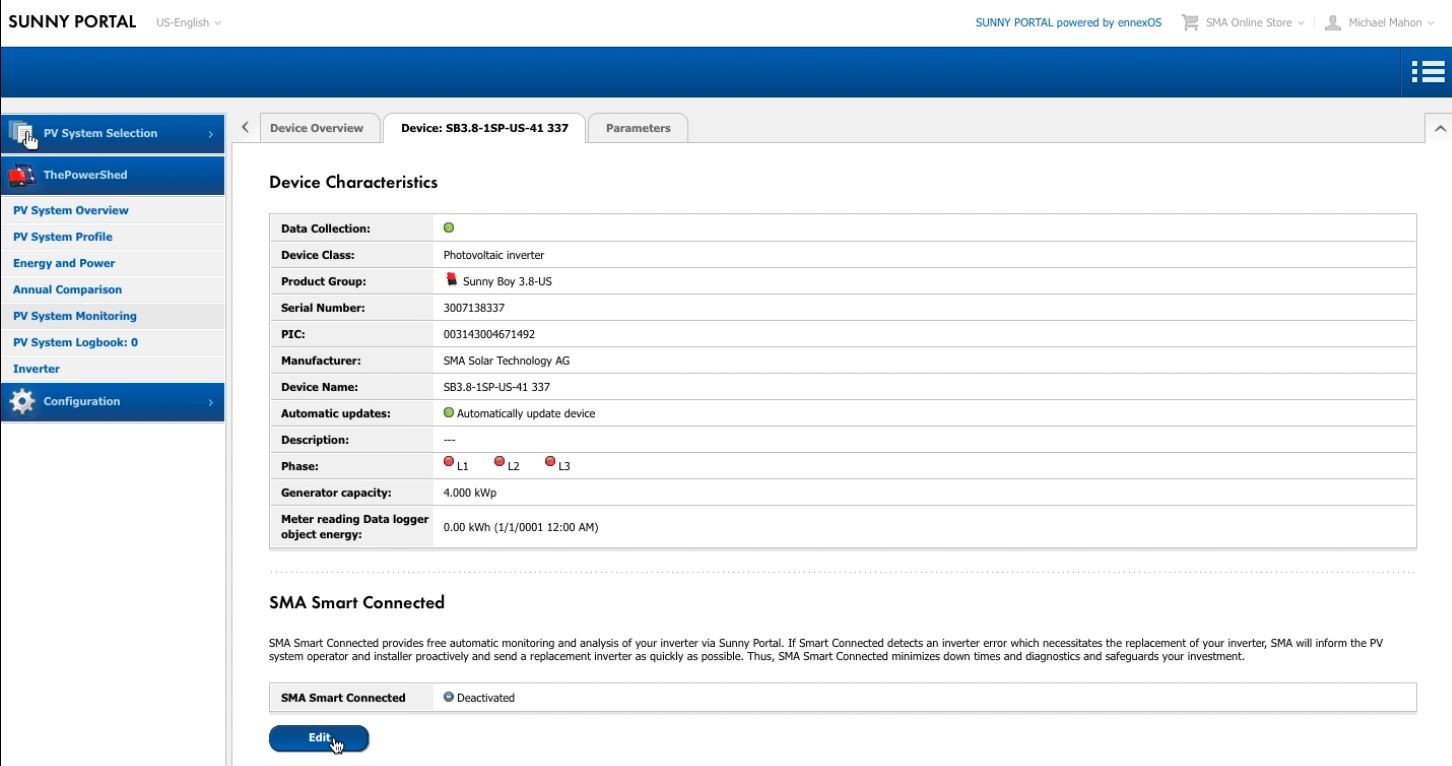Click the Device Characteristics heading

point(353,183)
